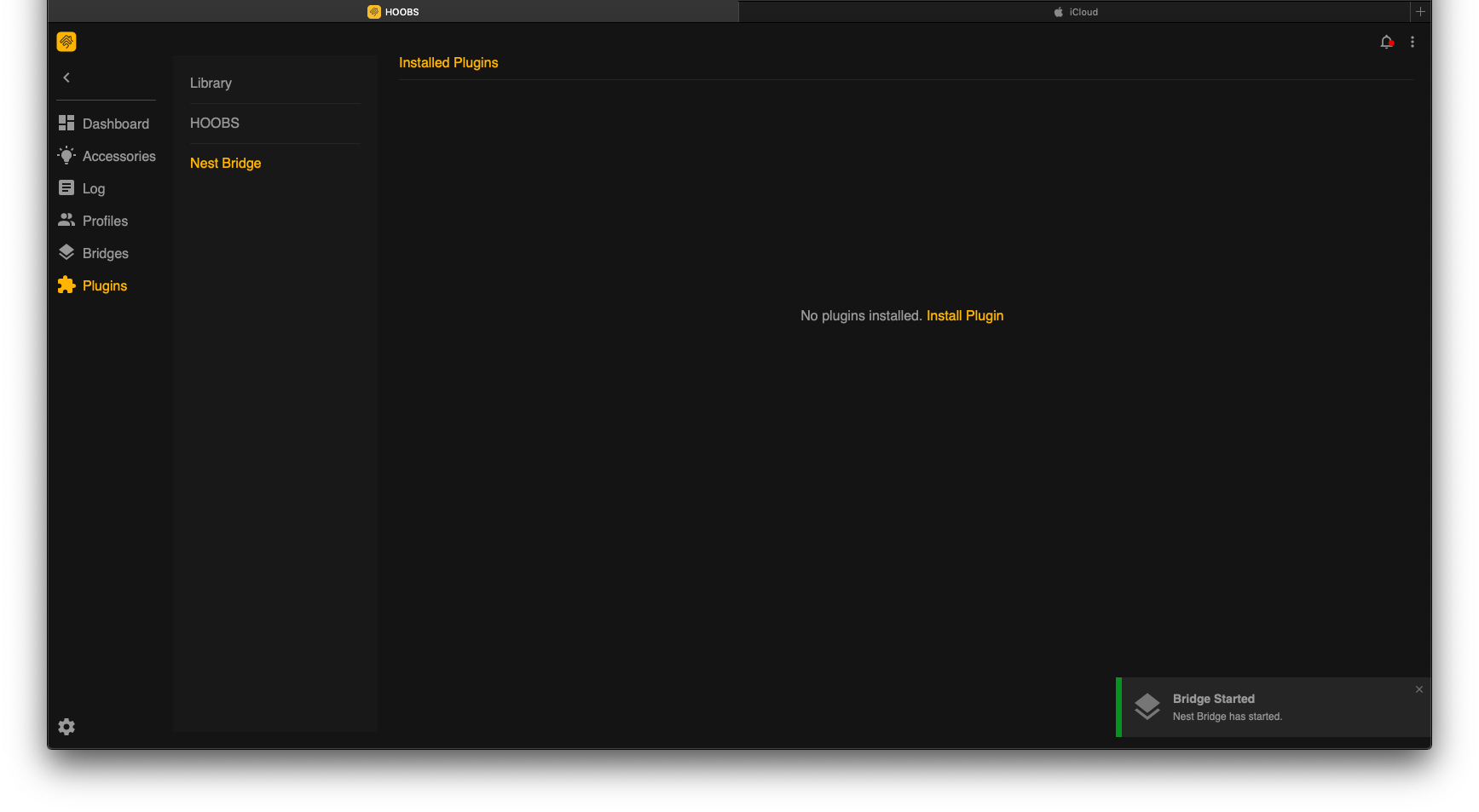Select the Accessories lightbulb icon
Screen dimensions: 1479x812
[66, 155]
